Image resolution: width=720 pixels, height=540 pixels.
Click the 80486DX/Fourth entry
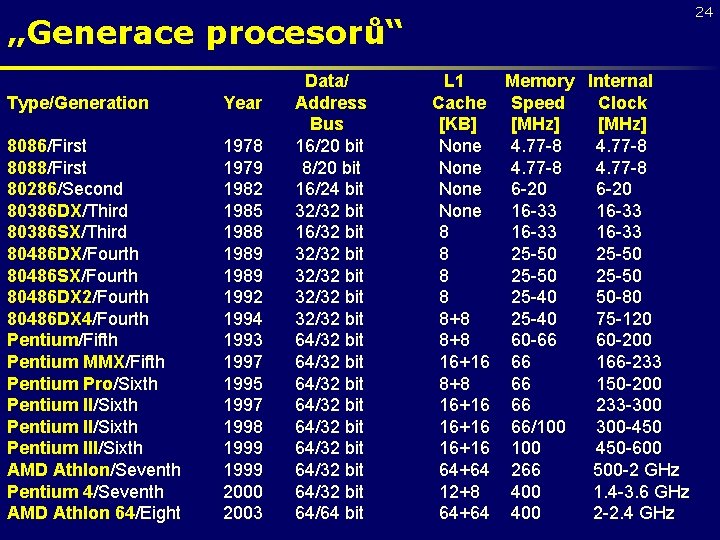pos(73,254)
